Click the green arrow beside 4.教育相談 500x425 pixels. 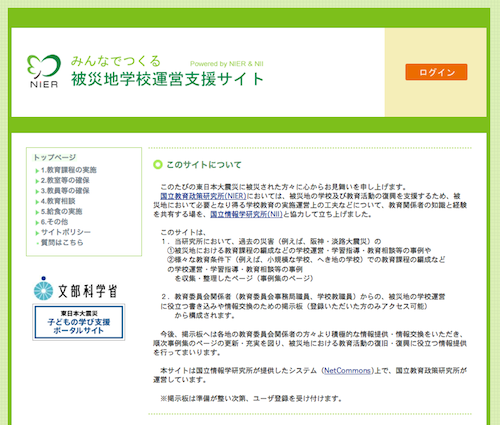(37, 202)
